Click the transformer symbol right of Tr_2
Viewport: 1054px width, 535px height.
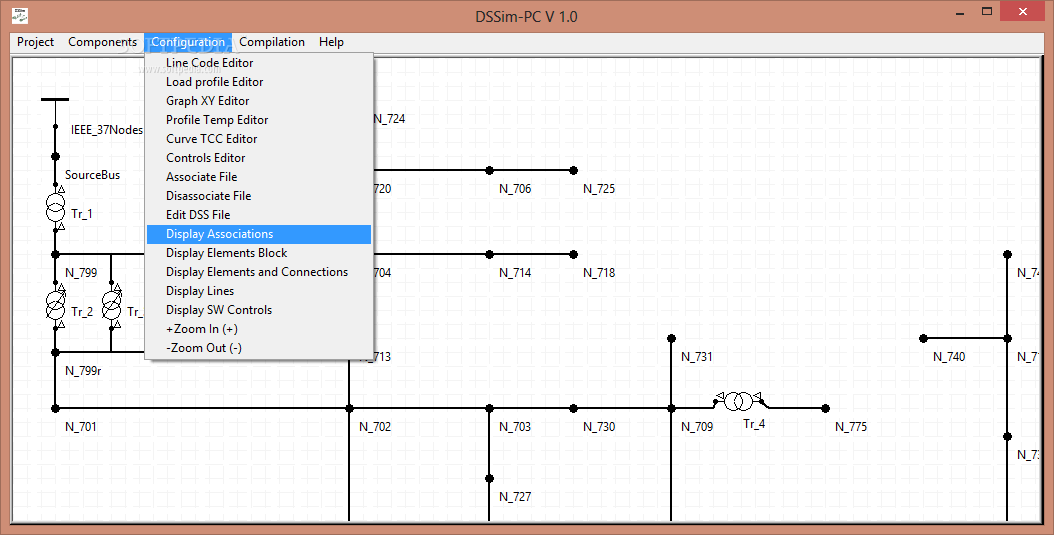tap(112, 304)
